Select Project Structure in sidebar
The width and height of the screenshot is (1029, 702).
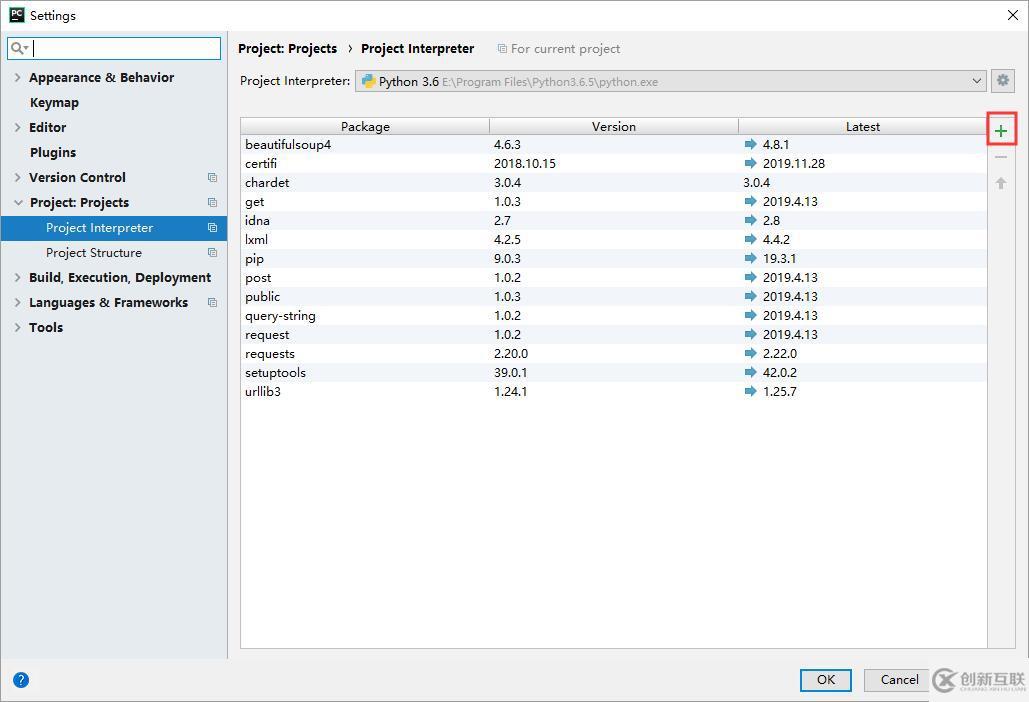pos(93,253)
